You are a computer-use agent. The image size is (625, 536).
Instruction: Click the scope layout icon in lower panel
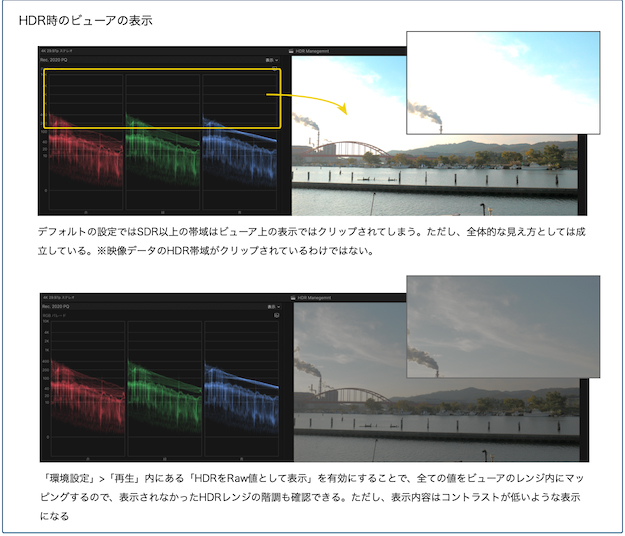click(276, 316)
